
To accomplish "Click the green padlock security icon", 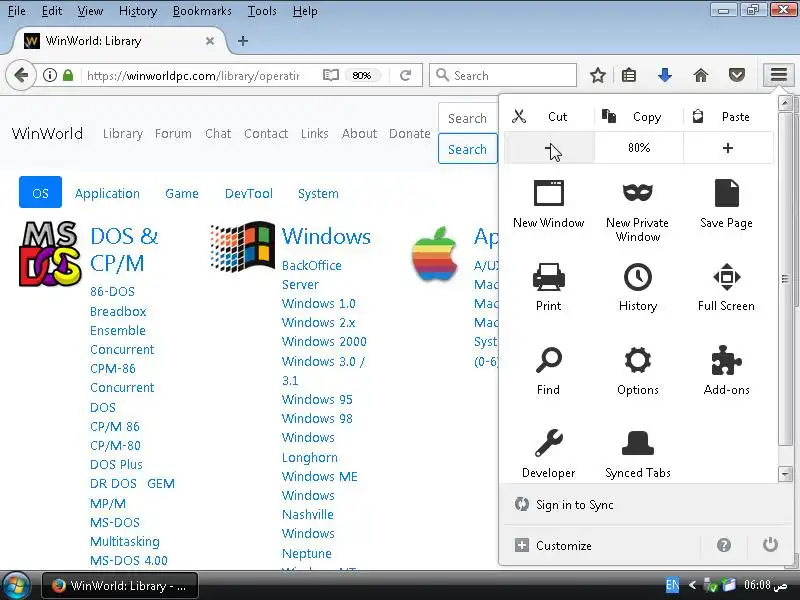I will [x=68, y=76].
